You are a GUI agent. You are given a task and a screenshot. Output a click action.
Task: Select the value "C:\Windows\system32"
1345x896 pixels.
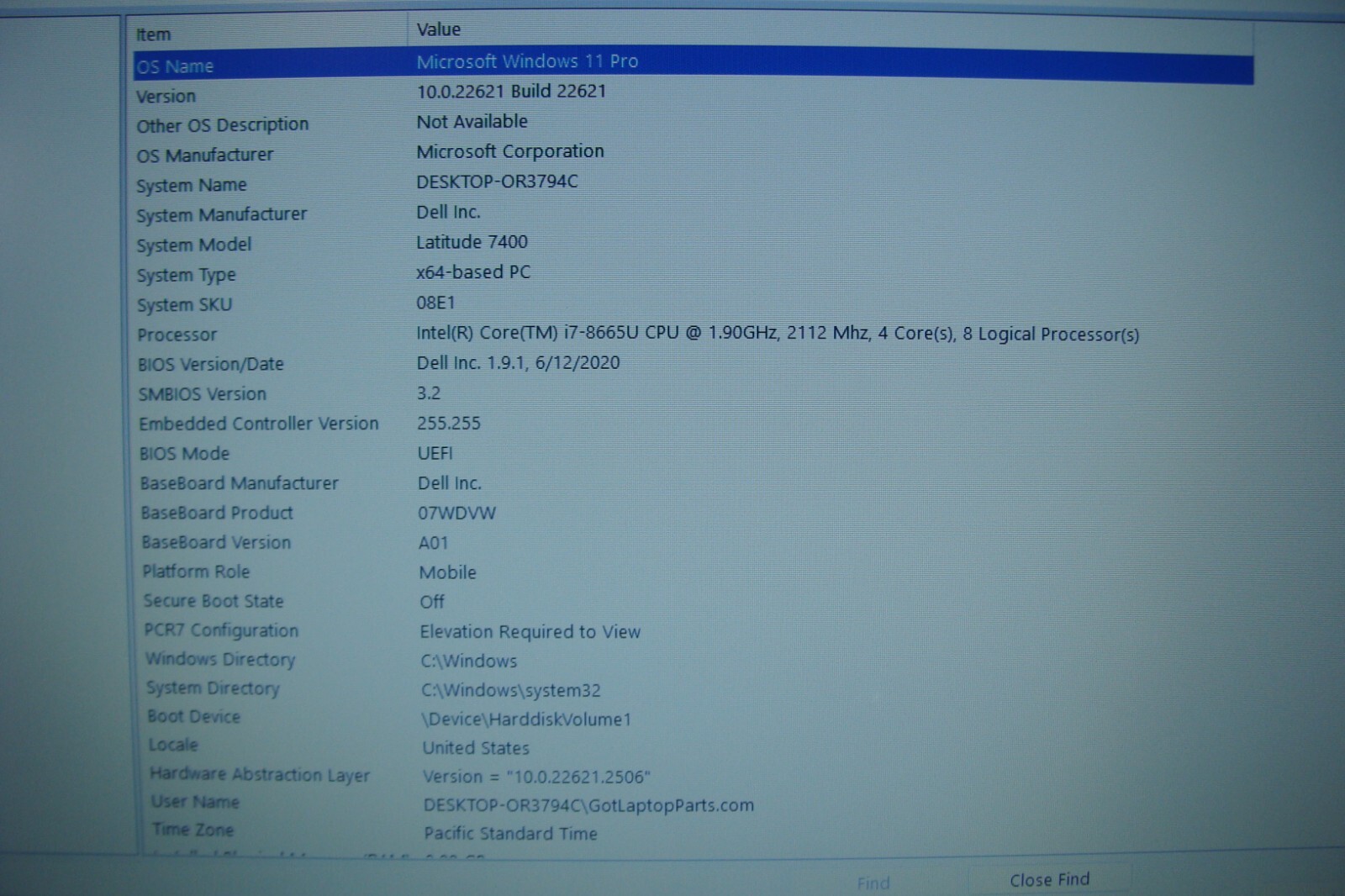[x=511, y=691]
